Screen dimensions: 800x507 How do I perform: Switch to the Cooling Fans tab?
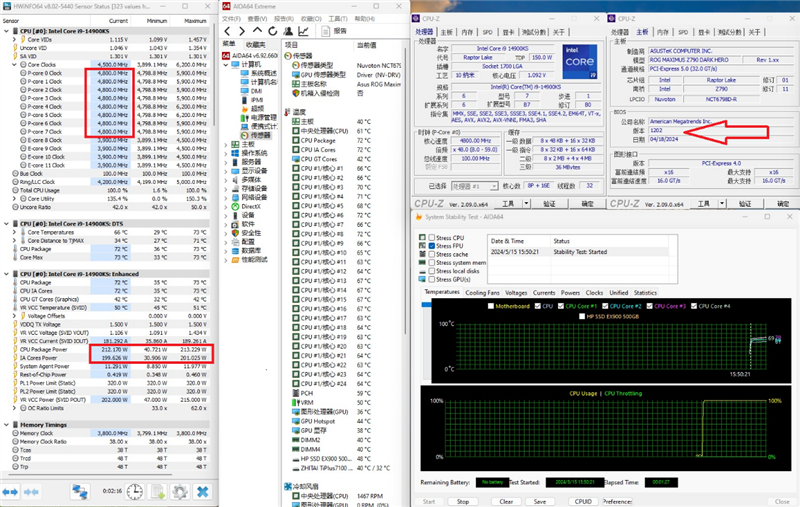[x=481, y=292]
